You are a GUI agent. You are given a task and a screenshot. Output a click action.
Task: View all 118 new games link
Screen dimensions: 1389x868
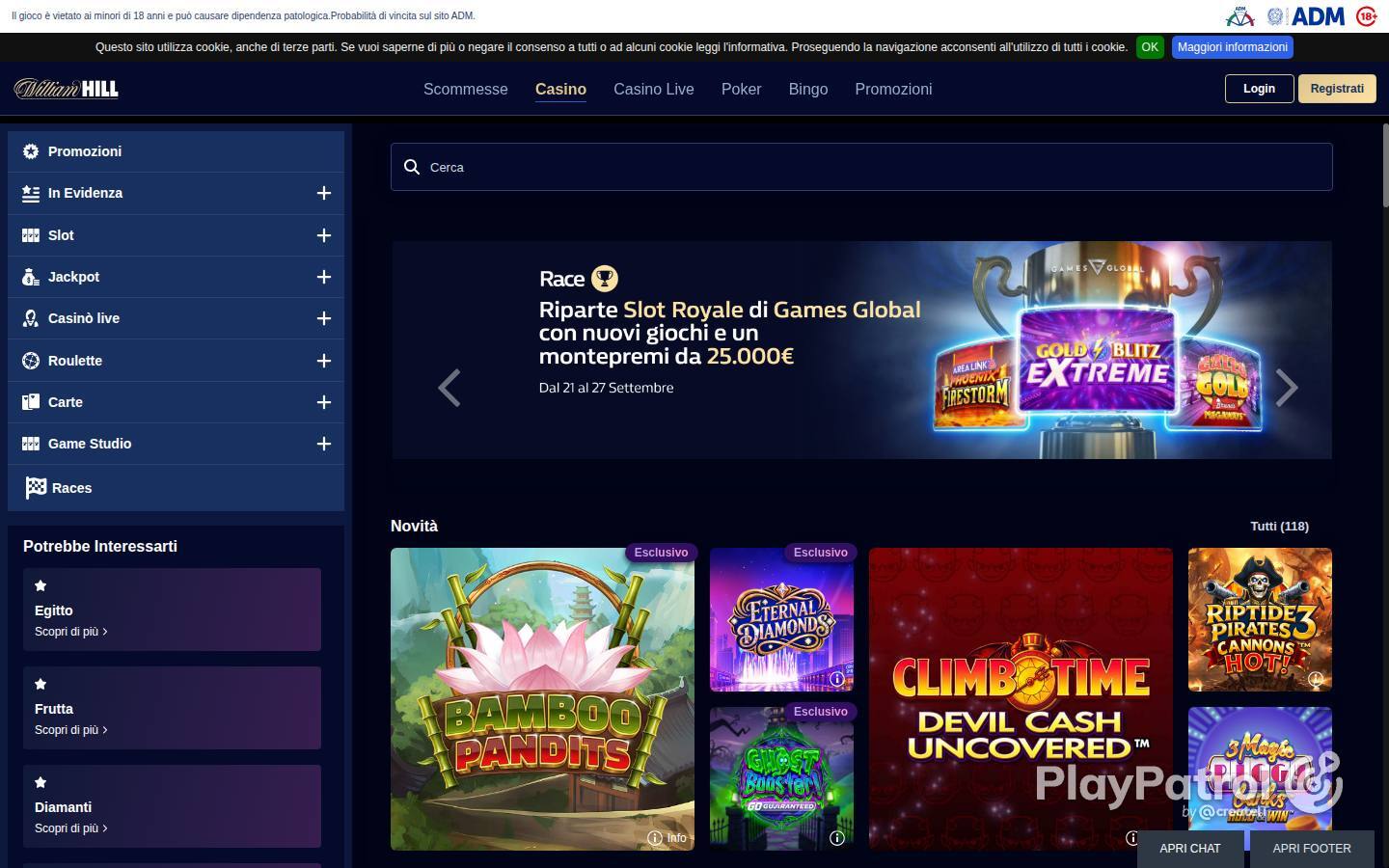click(1280, 527)
